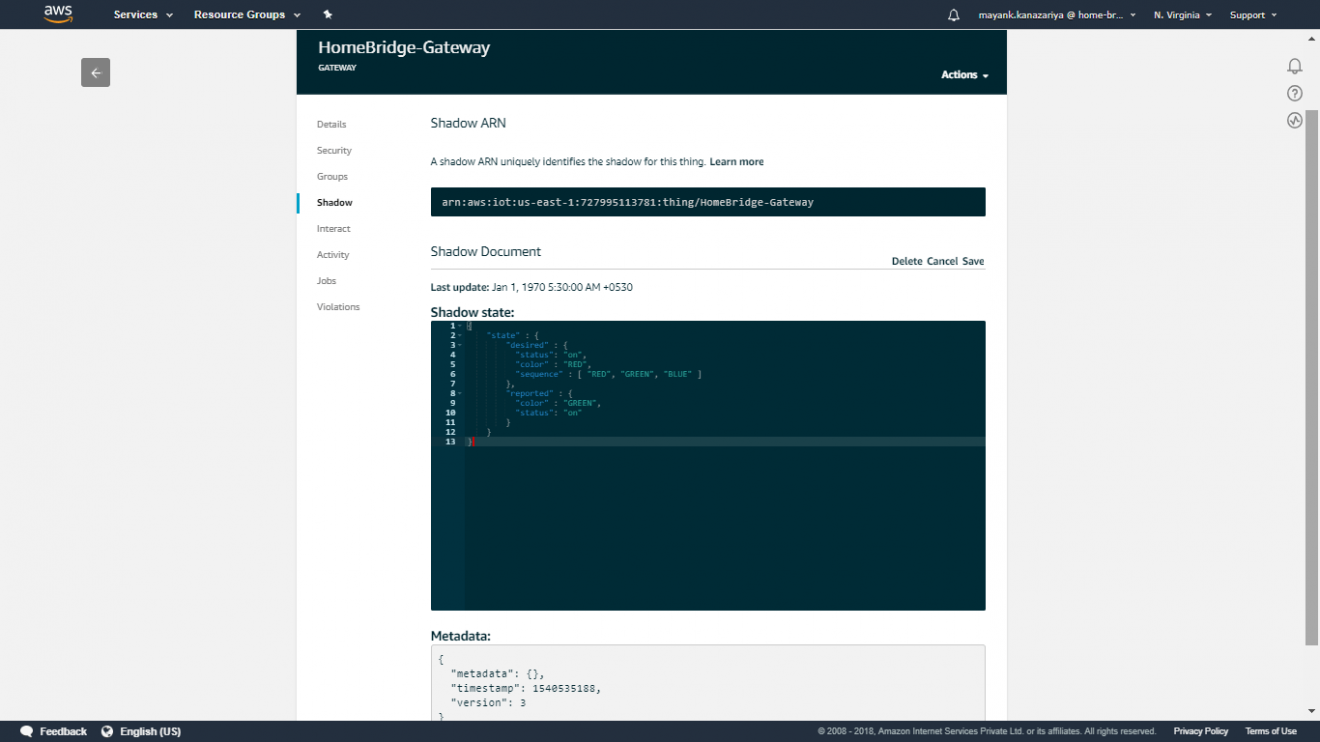Click the AWS logo home icon
This screenshot has height=742, width=1320.
pos(58,14)
